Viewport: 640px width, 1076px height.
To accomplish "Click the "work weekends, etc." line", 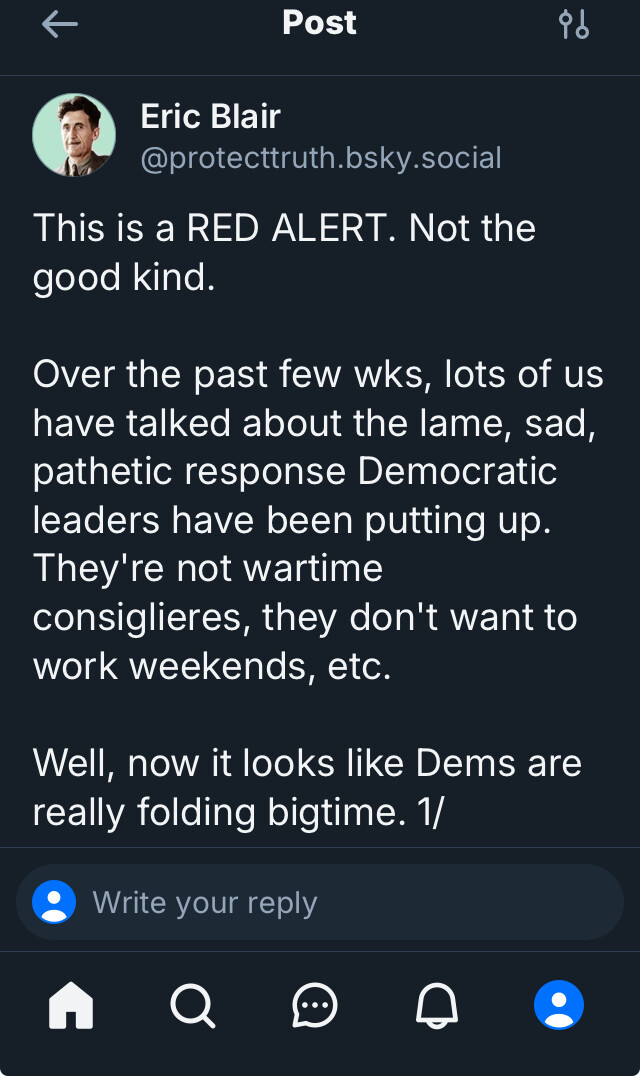I will [x=212, y=666].
